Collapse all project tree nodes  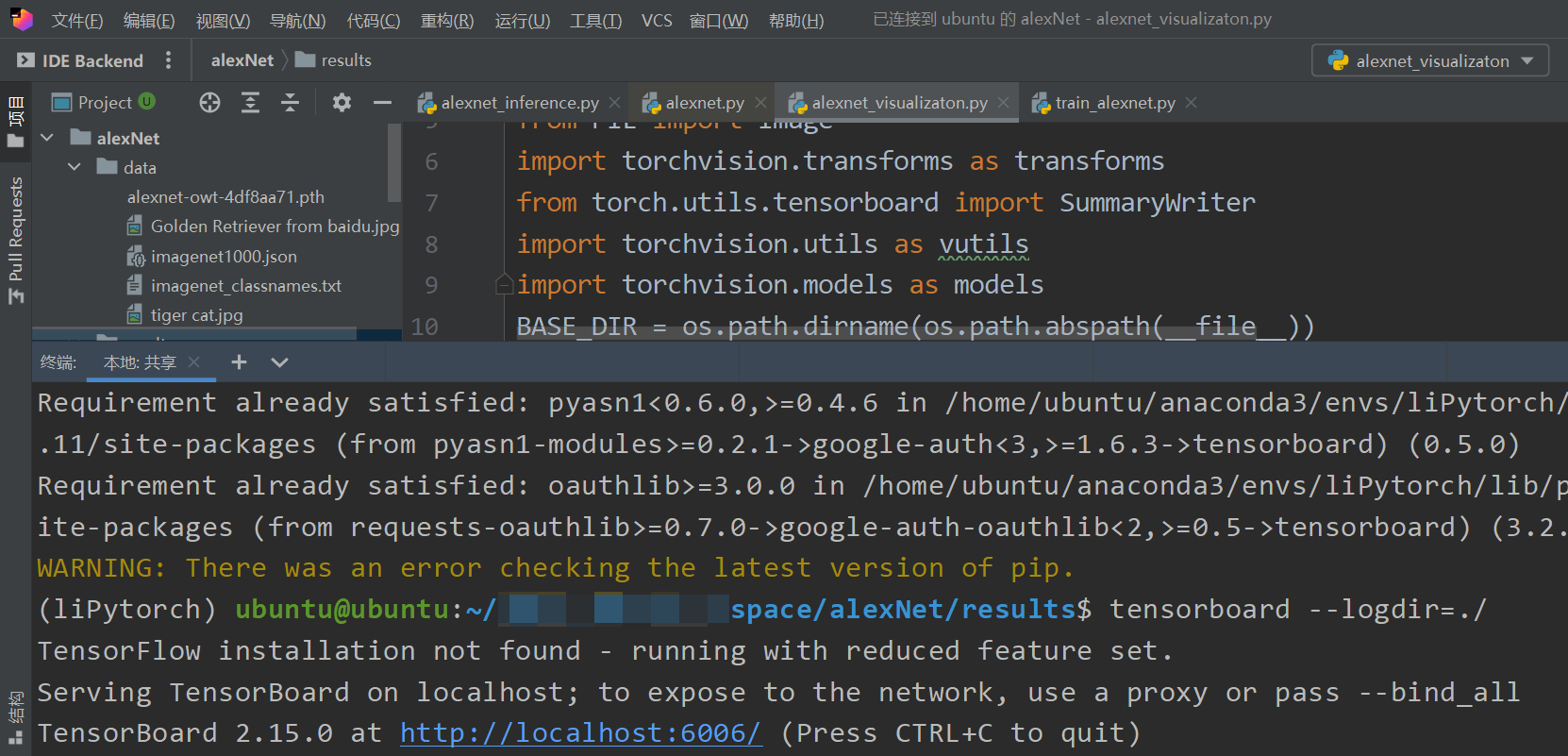[x=290, y=103]
